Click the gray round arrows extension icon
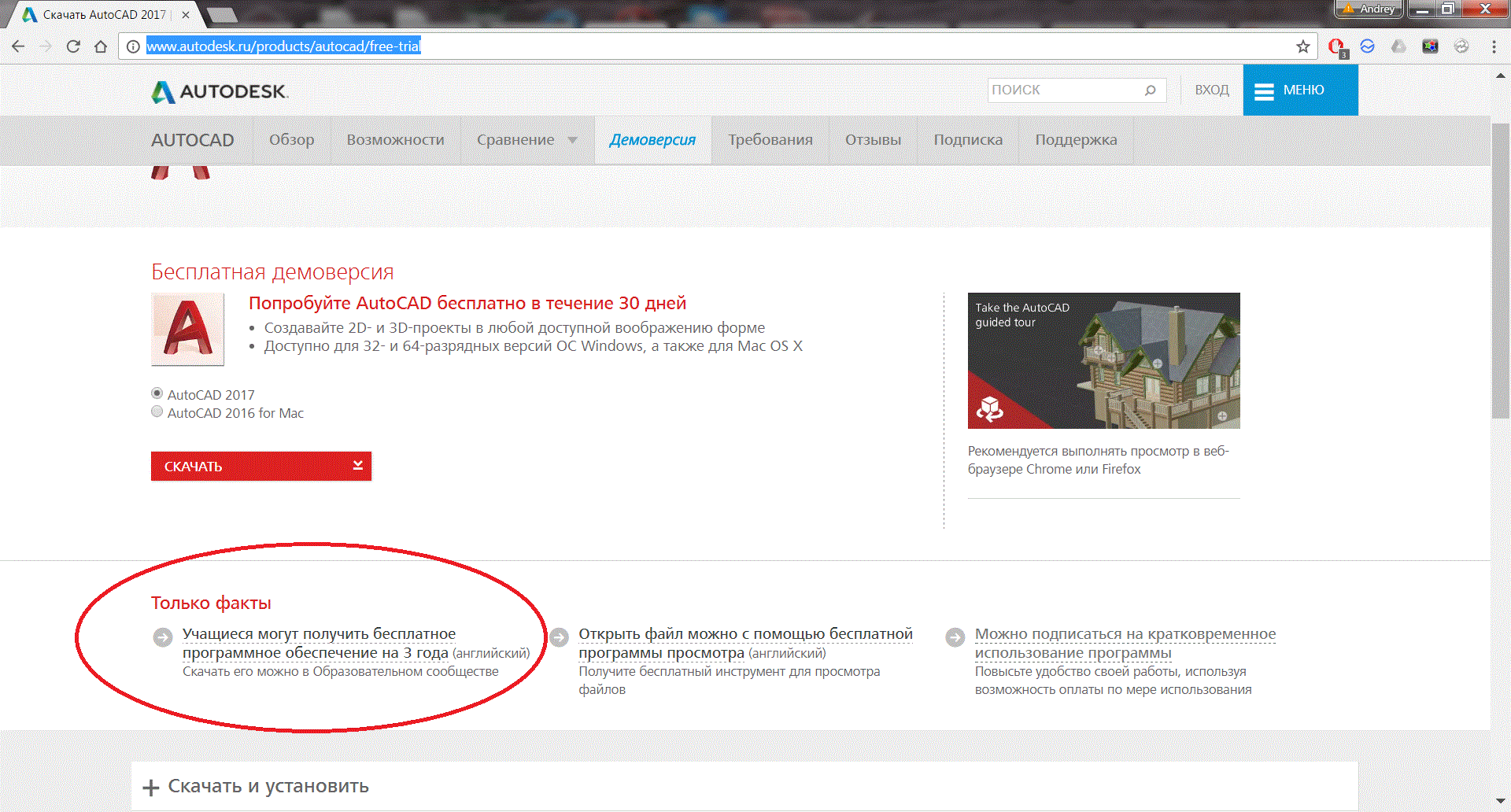The width and height of the screenshot is (1511, 812). click(x=1461, y=46)
